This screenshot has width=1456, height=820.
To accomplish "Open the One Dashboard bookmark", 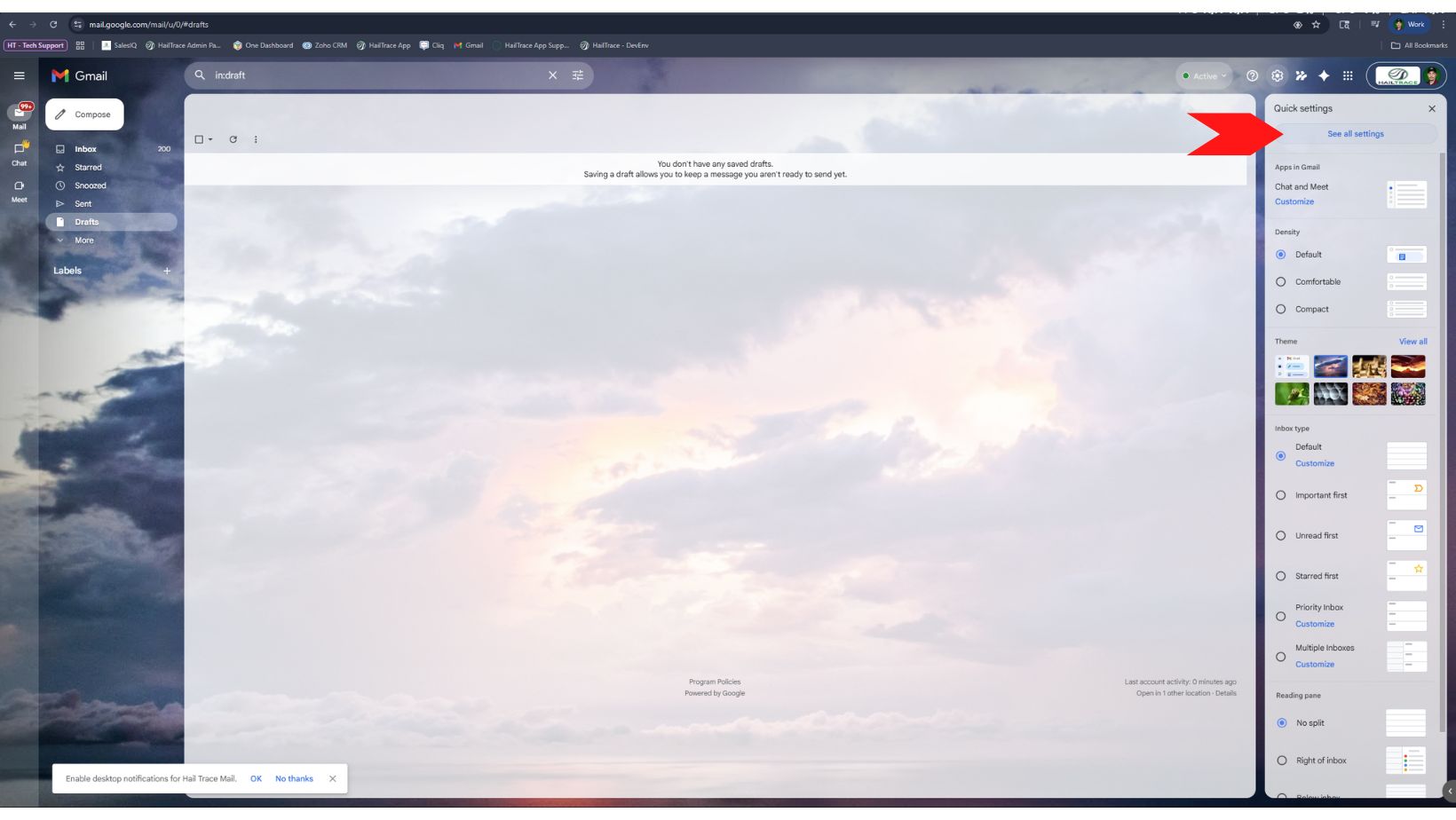I will coord(263,45).
